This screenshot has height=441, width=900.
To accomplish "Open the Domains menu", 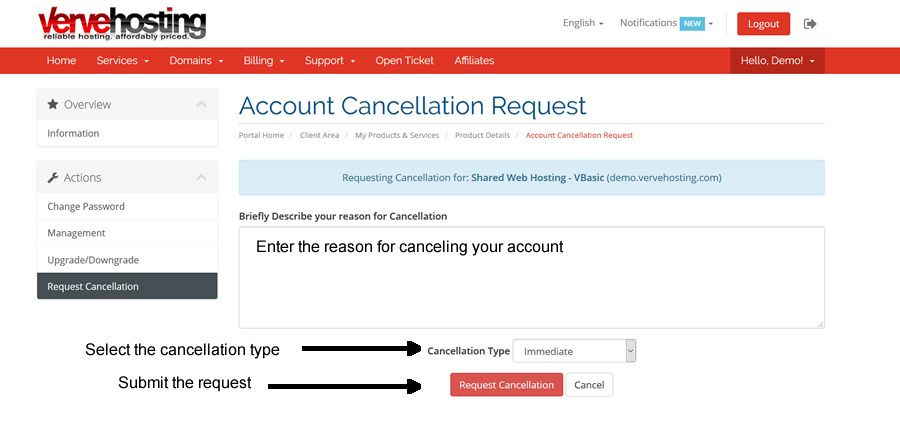I will click(196, 60).
